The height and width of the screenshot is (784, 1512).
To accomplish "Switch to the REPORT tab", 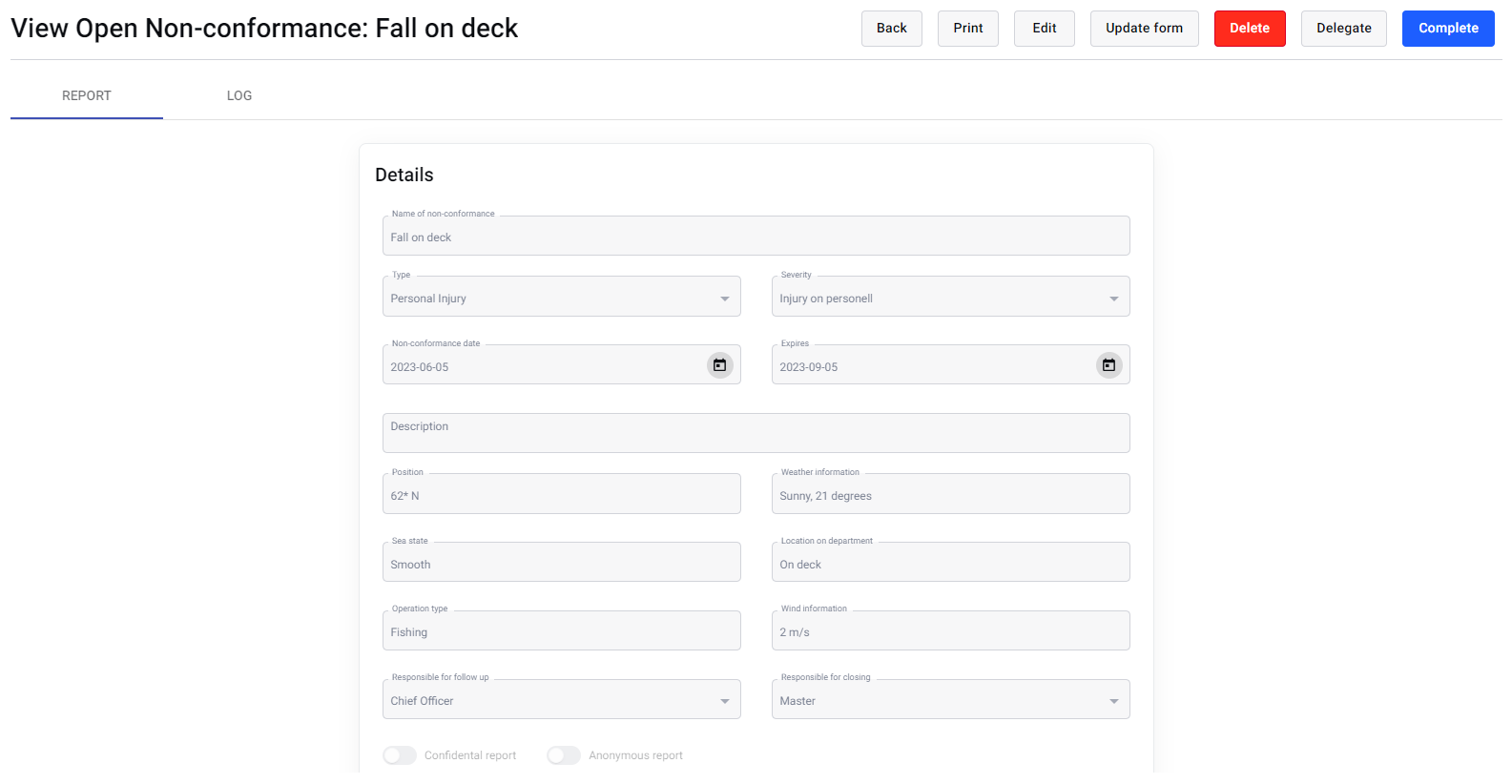I will [87, 95].
